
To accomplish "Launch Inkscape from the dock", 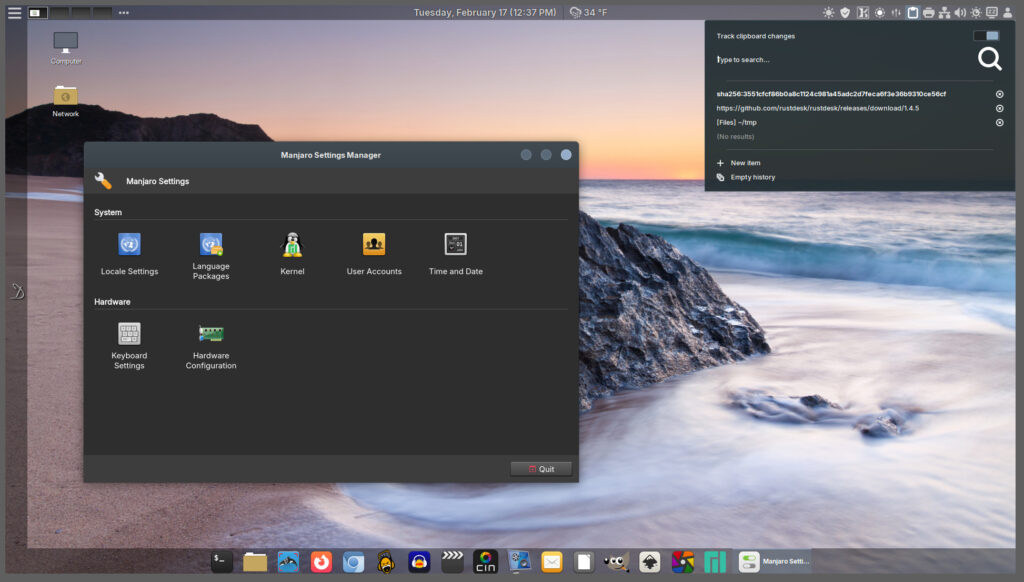I will click(x=648, y=562).
